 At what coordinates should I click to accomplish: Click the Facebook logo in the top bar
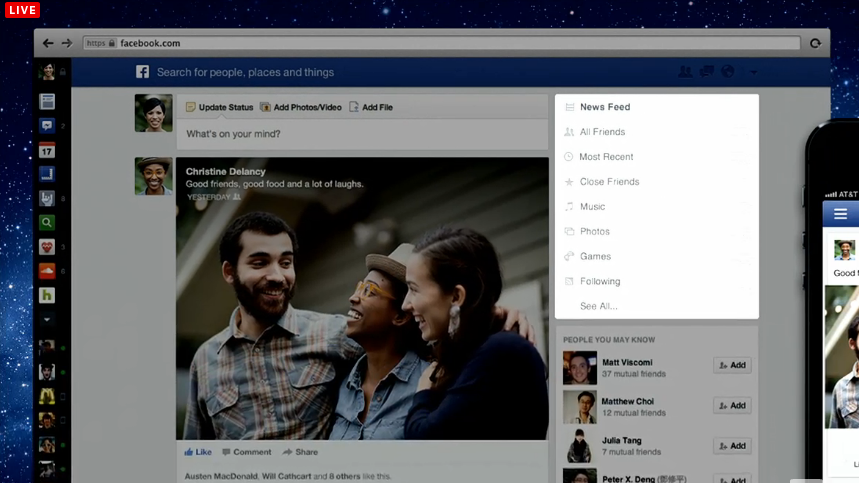click(143, 72)
